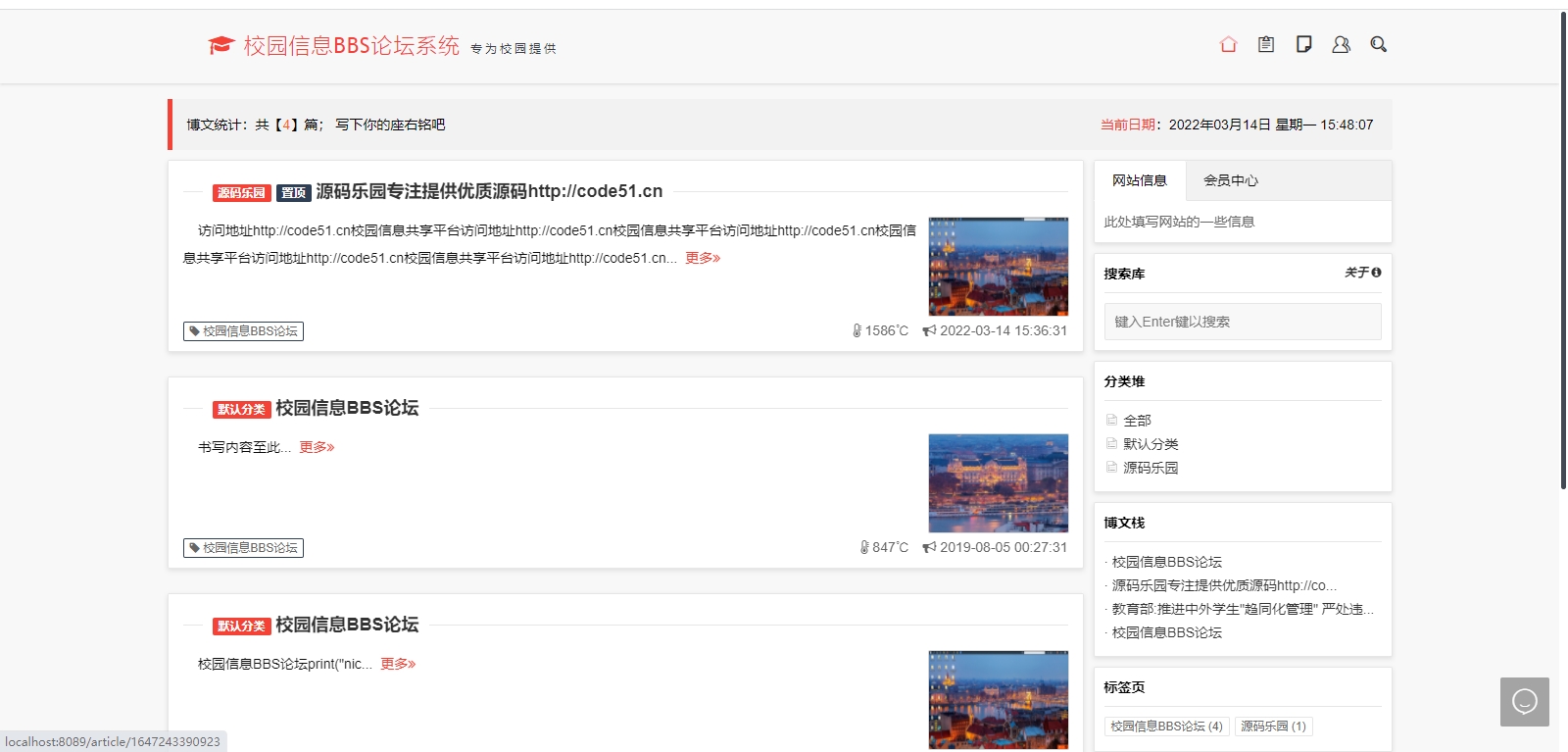Click 默认分类 badge on the second article

pyautogui.click(x=242, y=410)
